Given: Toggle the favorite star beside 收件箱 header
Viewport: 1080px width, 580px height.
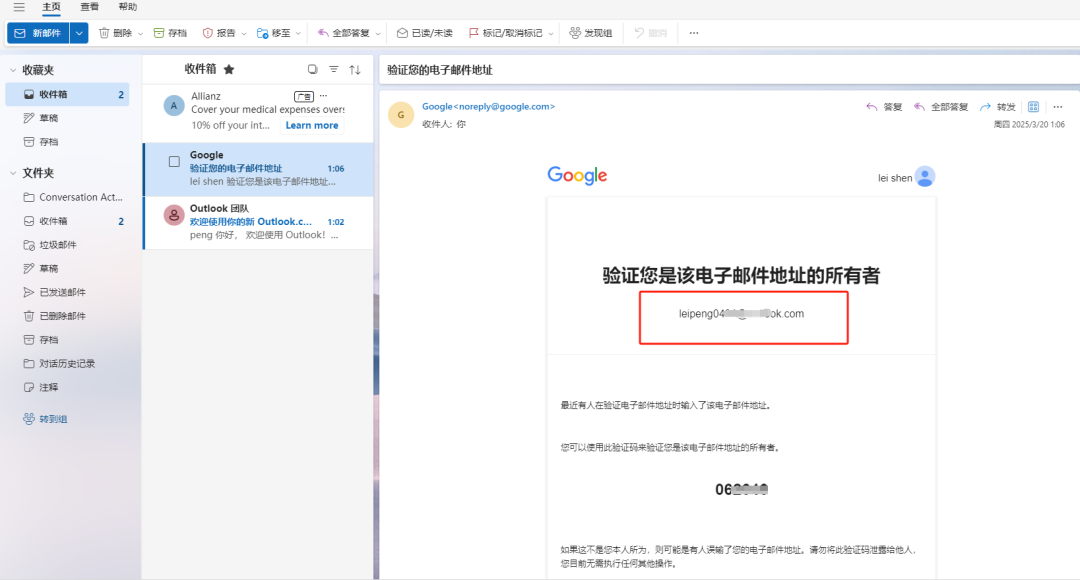Looking at the screenshot, I should pos(229,70).
